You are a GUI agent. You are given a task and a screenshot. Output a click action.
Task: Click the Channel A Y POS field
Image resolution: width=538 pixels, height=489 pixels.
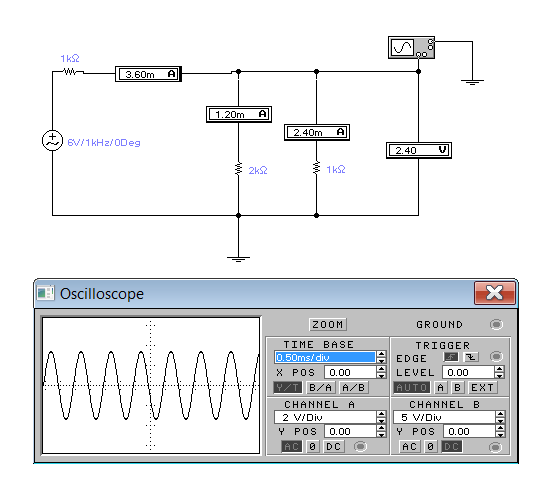350,431
